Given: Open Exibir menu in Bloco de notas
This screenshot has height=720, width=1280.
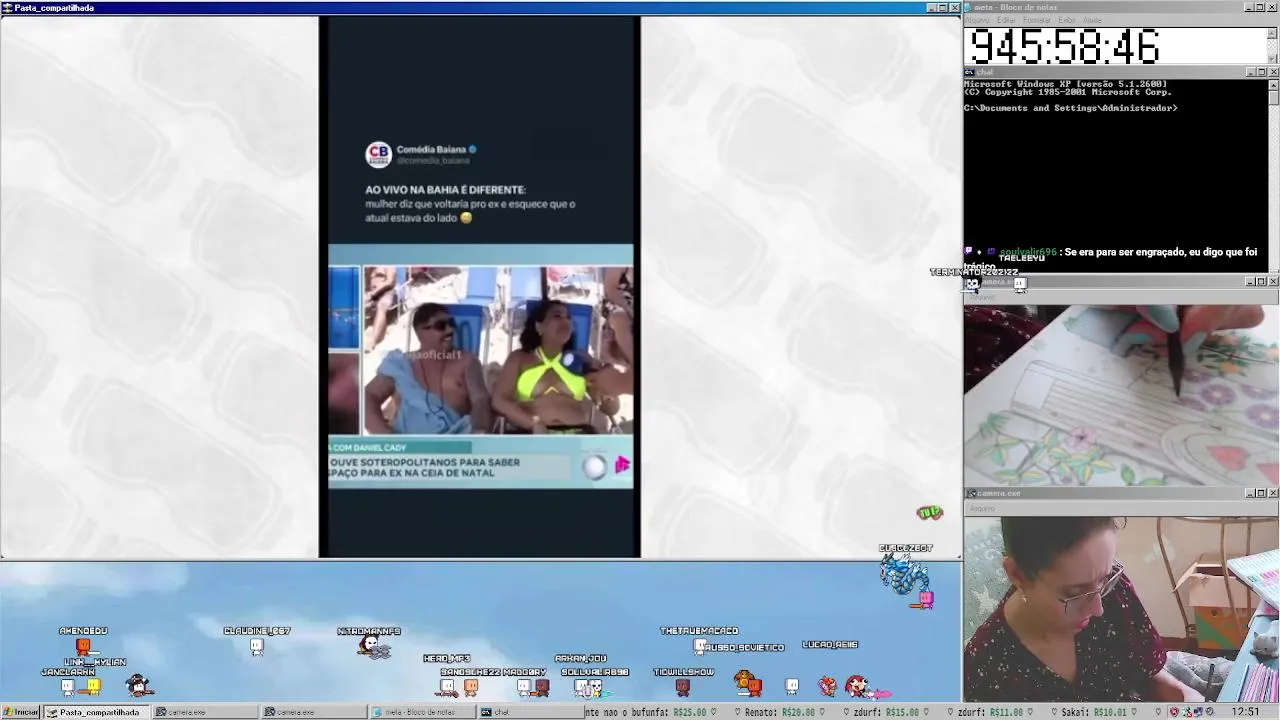Looking at the screenshot, I should (x=1067, y=20).
